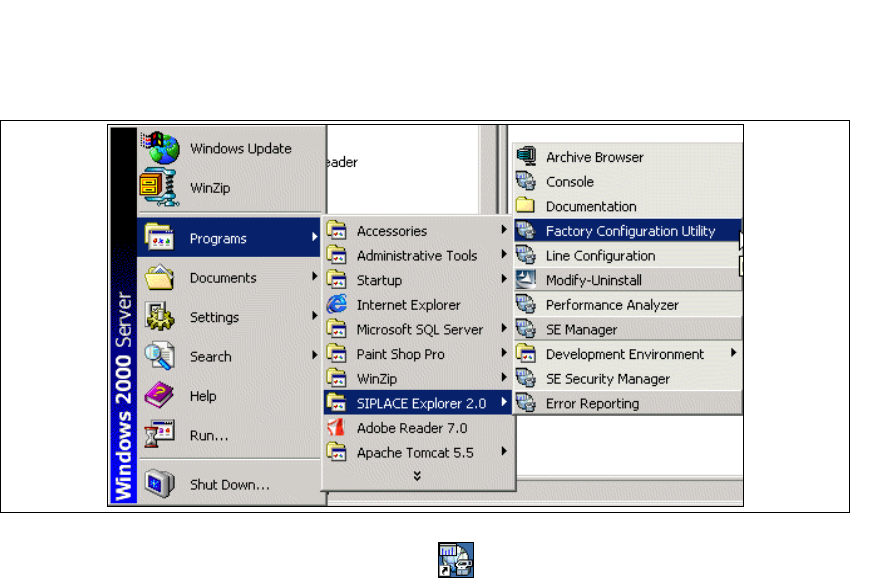This screenshot has height=581, width=896.
Task: Click the Adobe Reader 7.0 icon
Action: tap(337, 427)
